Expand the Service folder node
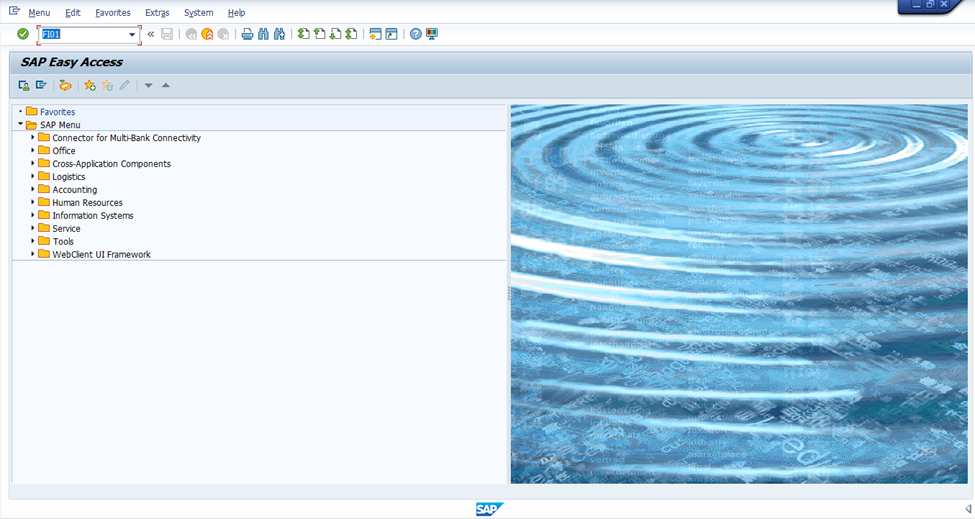Screen dimensions: 975x519 pos(32,228)
